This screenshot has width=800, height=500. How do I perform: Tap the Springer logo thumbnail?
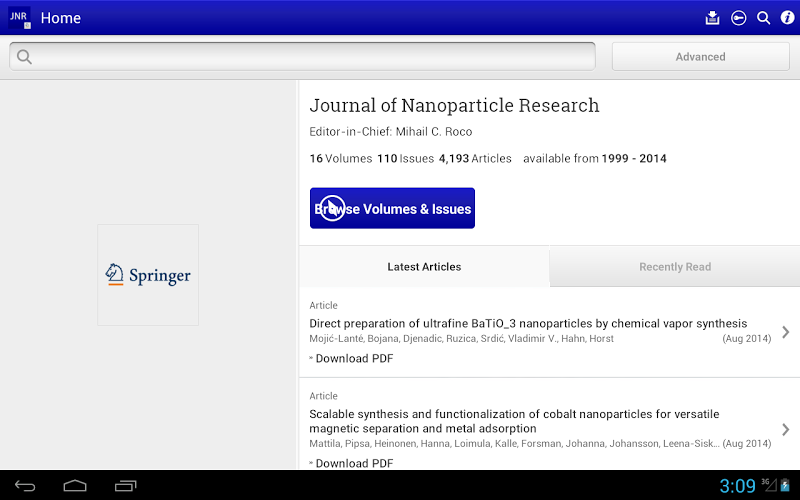tap(148, 275)
